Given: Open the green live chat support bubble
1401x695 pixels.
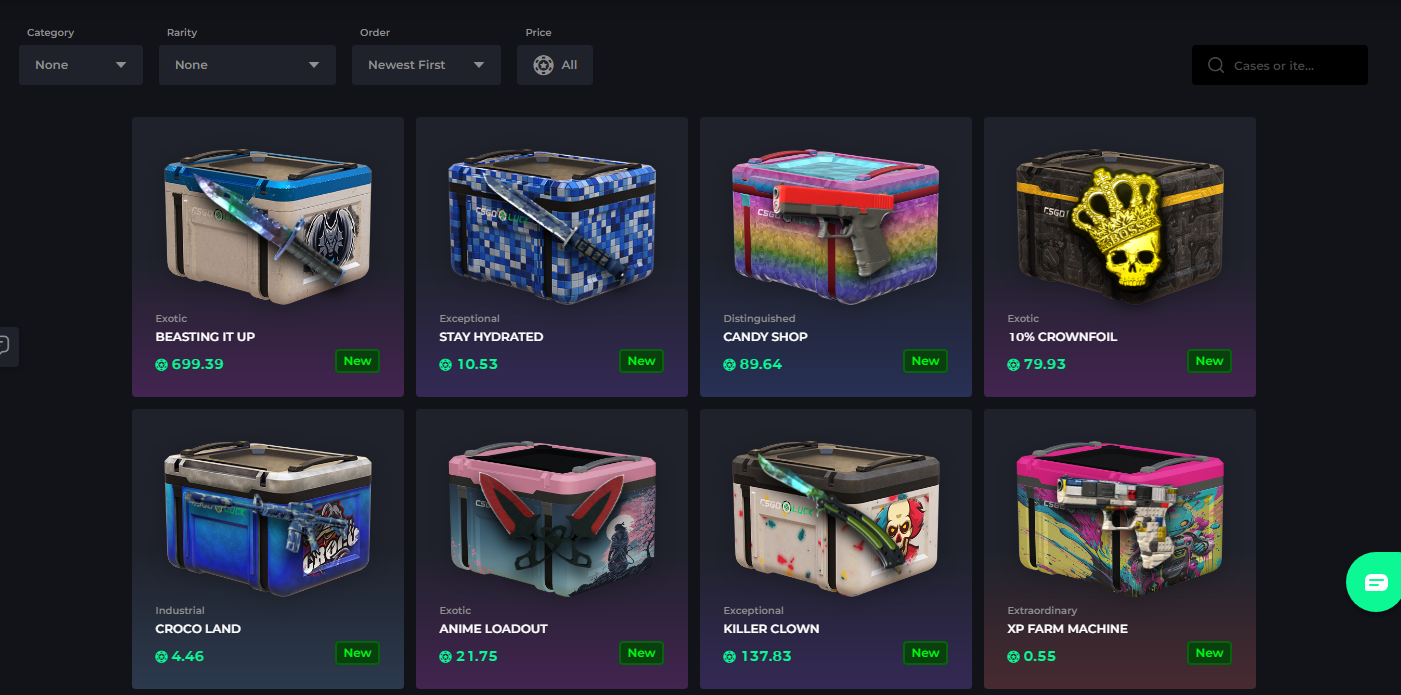Looking at the screenshot, I should point(1375,581).
